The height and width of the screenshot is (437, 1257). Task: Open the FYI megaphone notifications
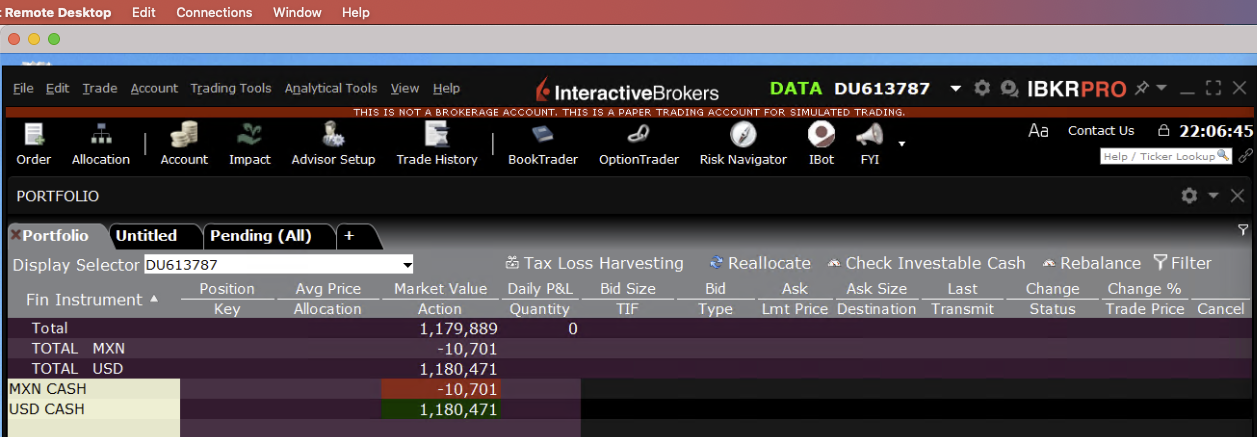coord(869,135)
